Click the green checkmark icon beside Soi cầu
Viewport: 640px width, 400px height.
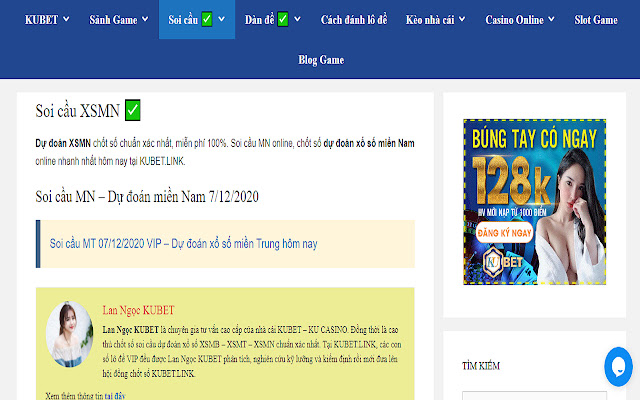pyautogui.click(x=207, y=19)
